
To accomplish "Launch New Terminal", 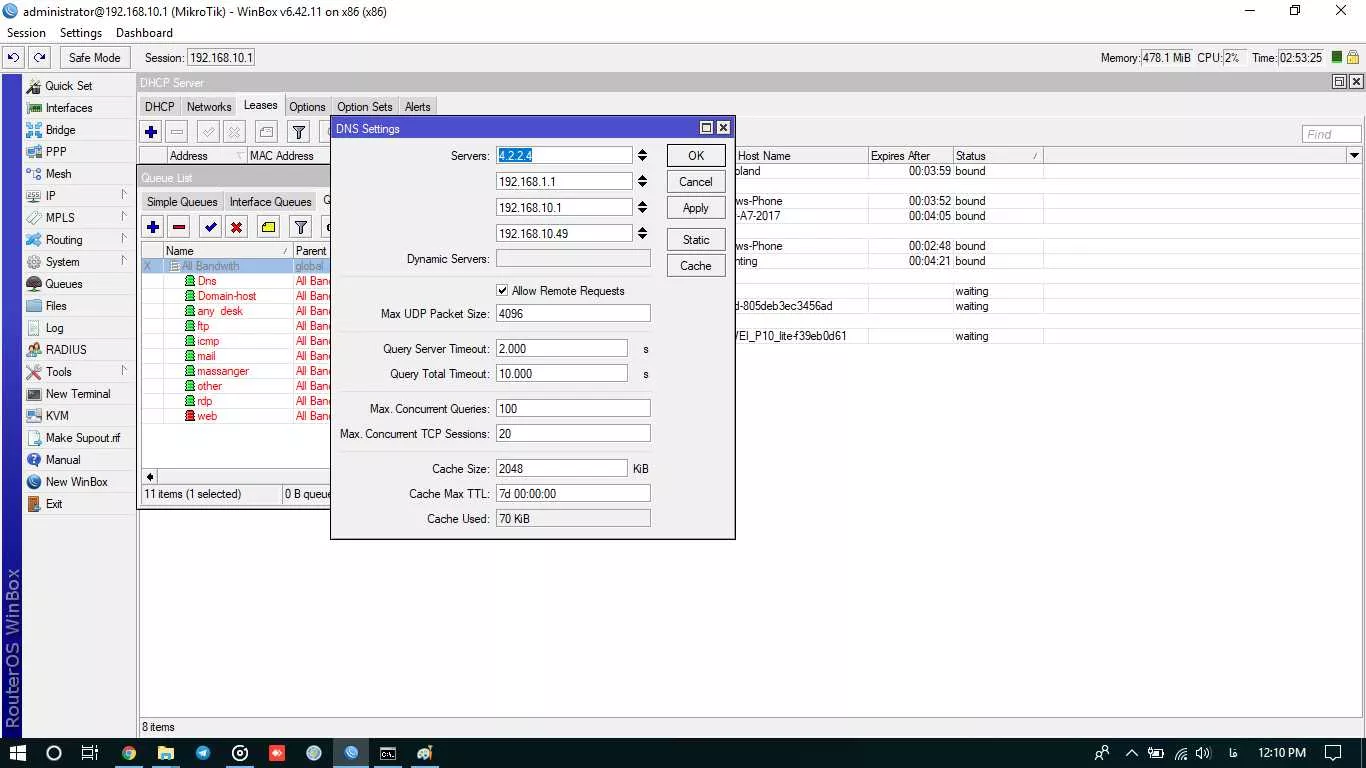I will (77, 394).
